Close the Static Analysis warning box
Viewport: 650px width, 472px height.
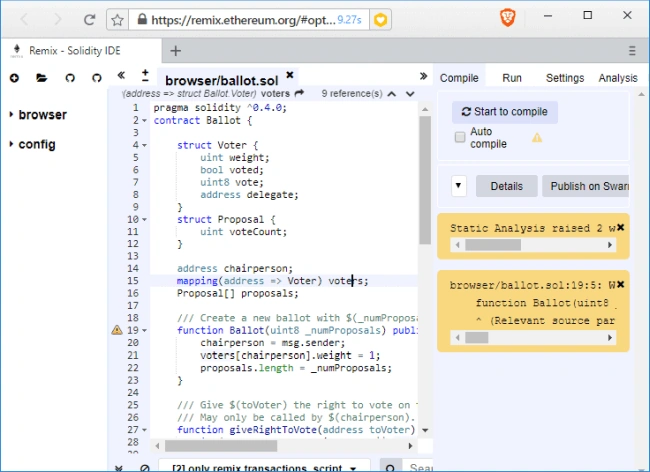[621, 227]
